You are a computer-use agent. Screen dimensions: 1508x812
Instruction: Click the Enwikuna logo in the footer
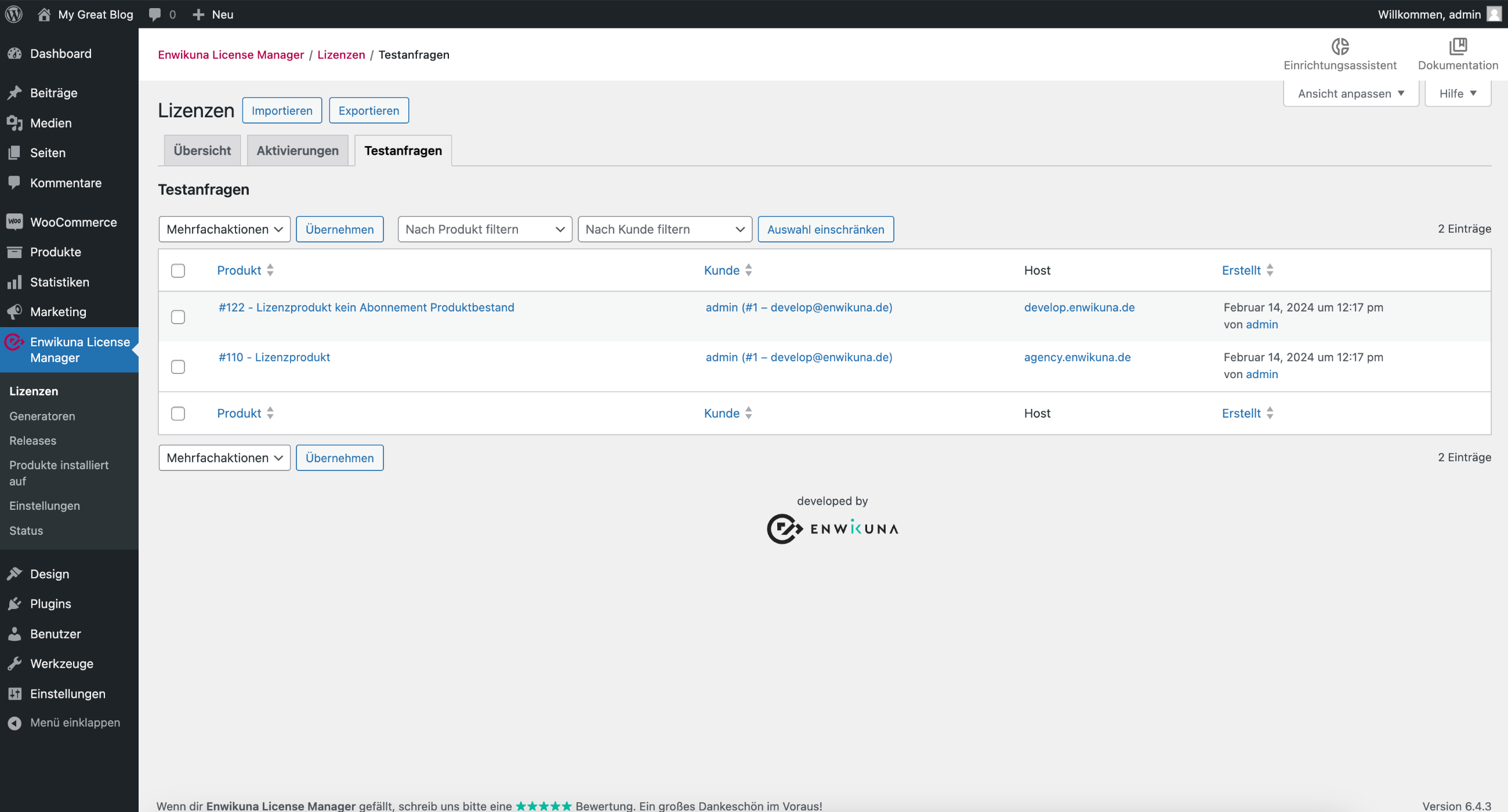pos(832,528)
